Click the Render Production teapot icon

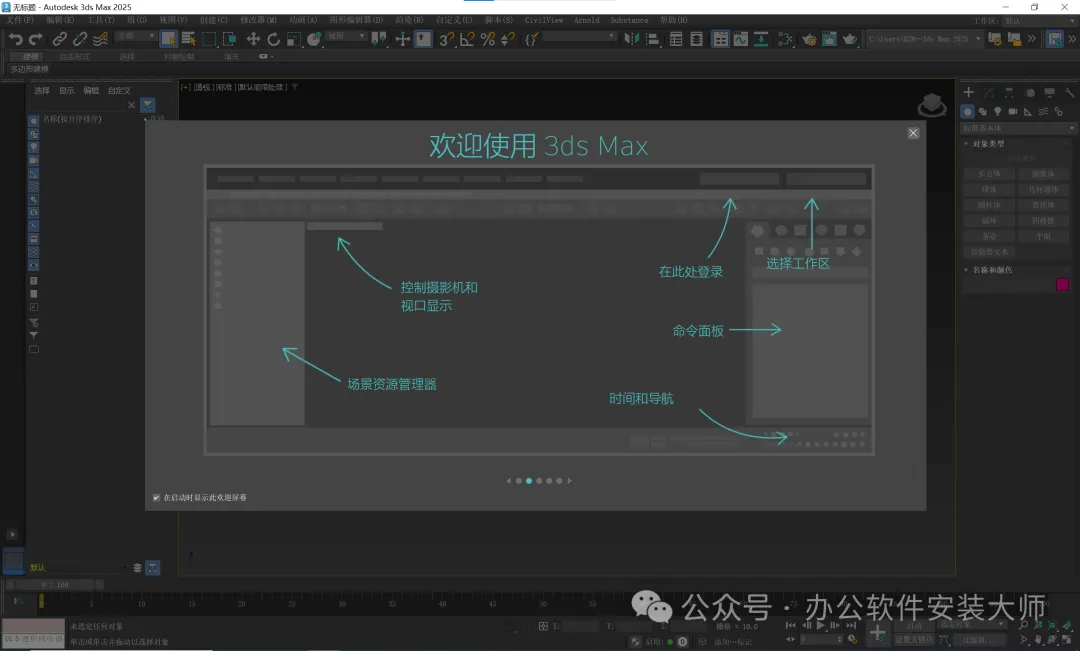pos(850,39)
